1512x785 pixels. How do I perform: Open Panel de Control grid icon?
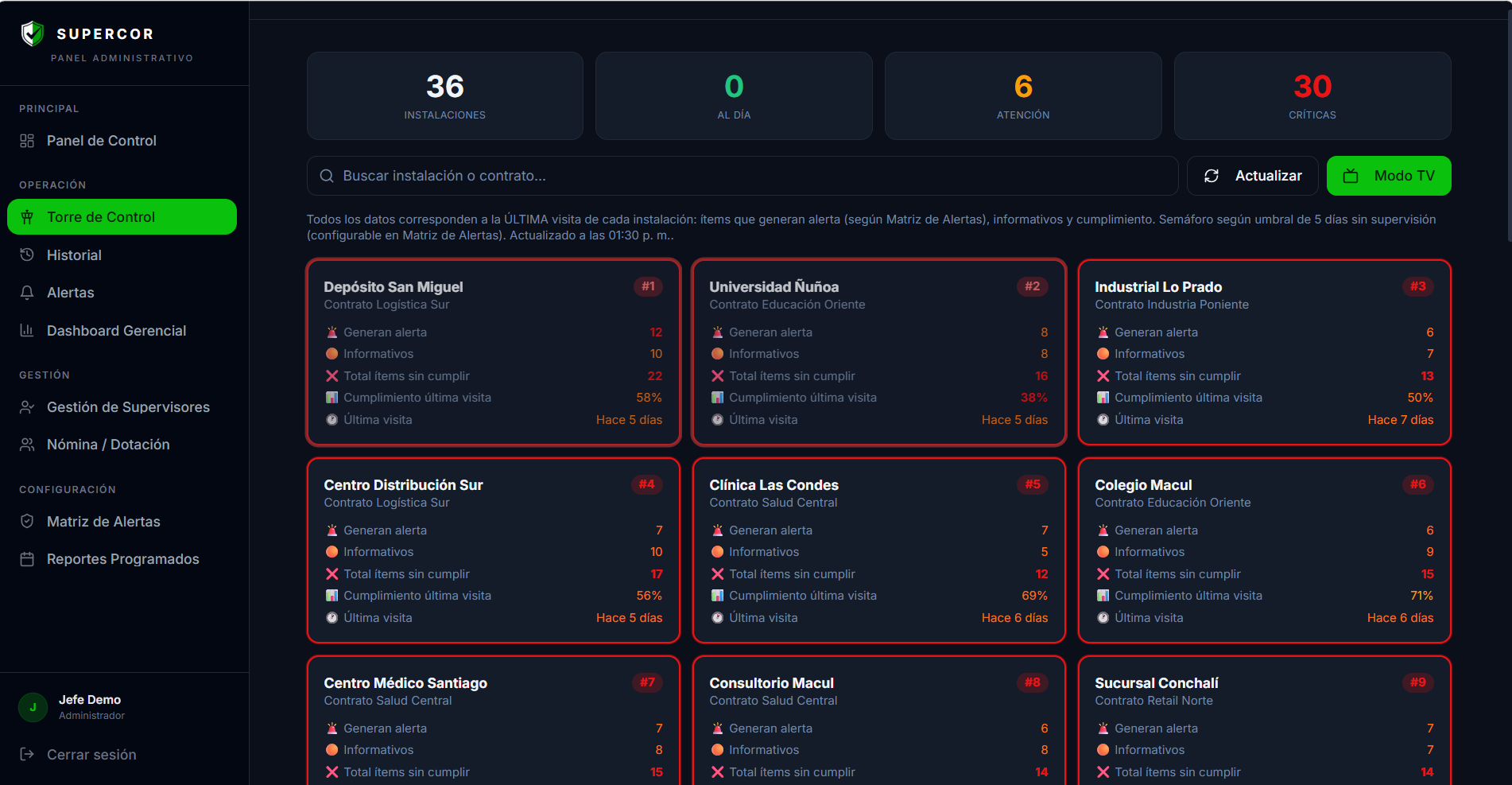pos(27,141)
